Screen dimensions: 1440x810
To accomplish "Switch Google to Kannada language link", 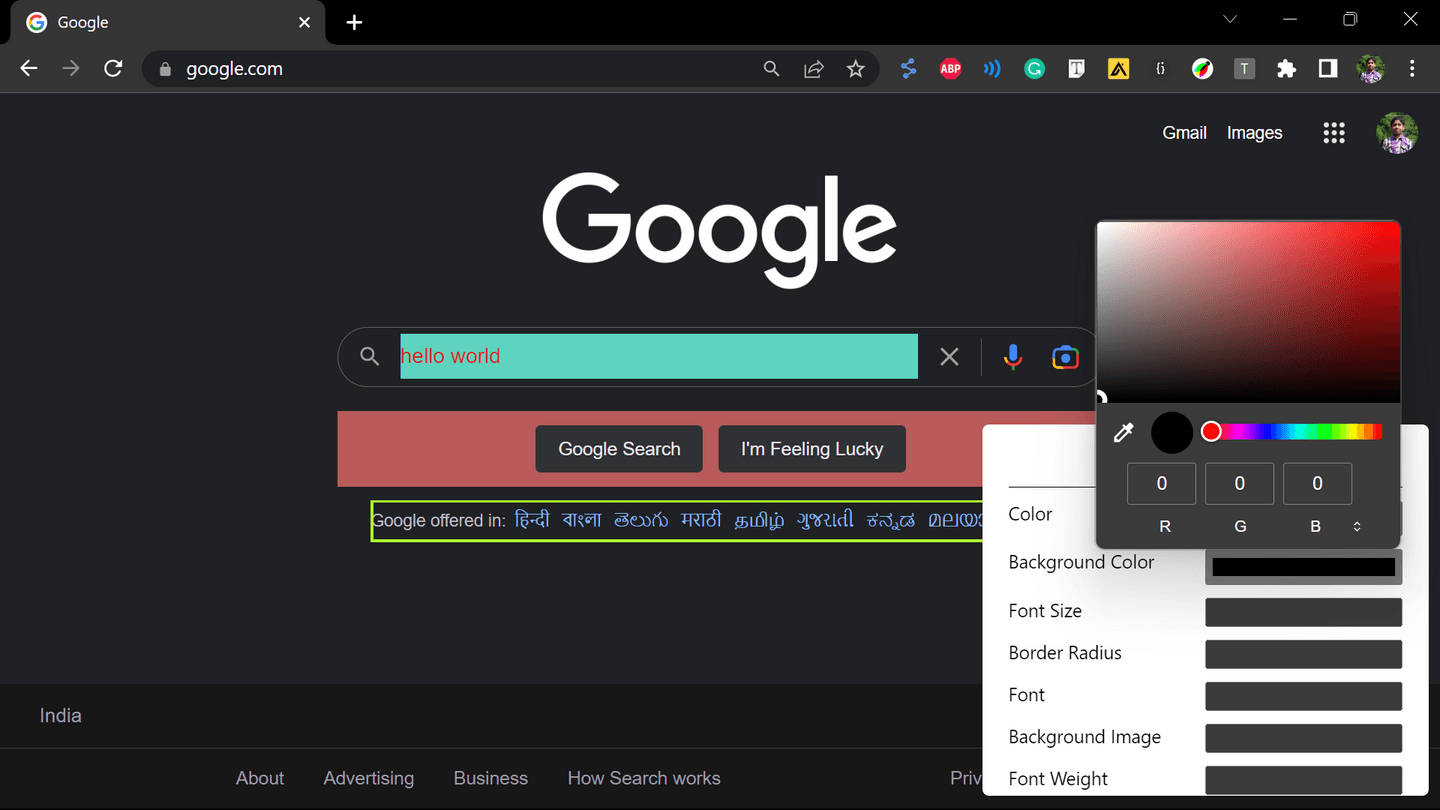I will click(x=890, y=520).
